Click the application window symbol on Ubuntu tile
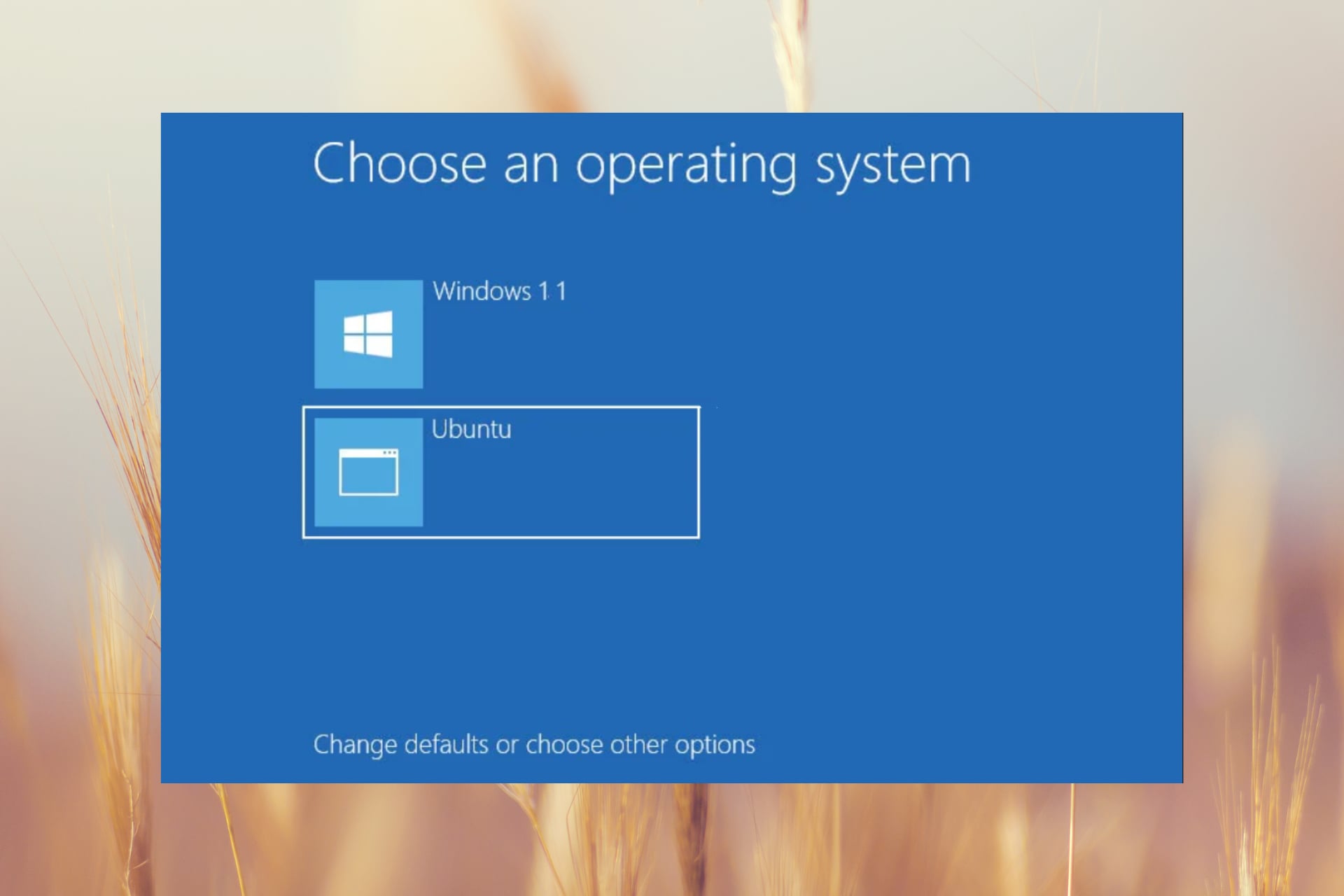The height and width of the screenshot is (896, 1344). tap(369, 472)
